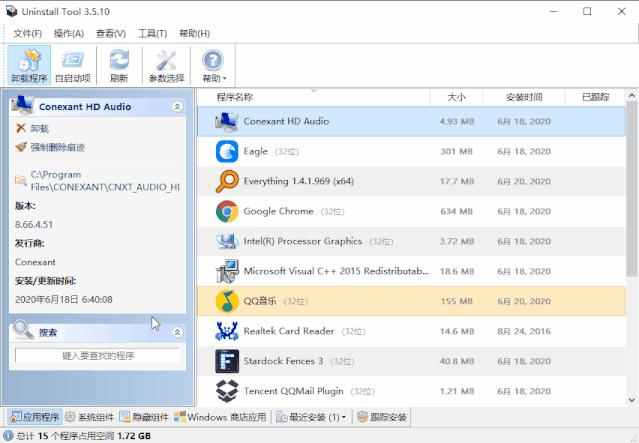The width and height of the screenshot is (639, 443).
Task: Switch to the 系统组件 tab
Action: [x=90, y=417]
